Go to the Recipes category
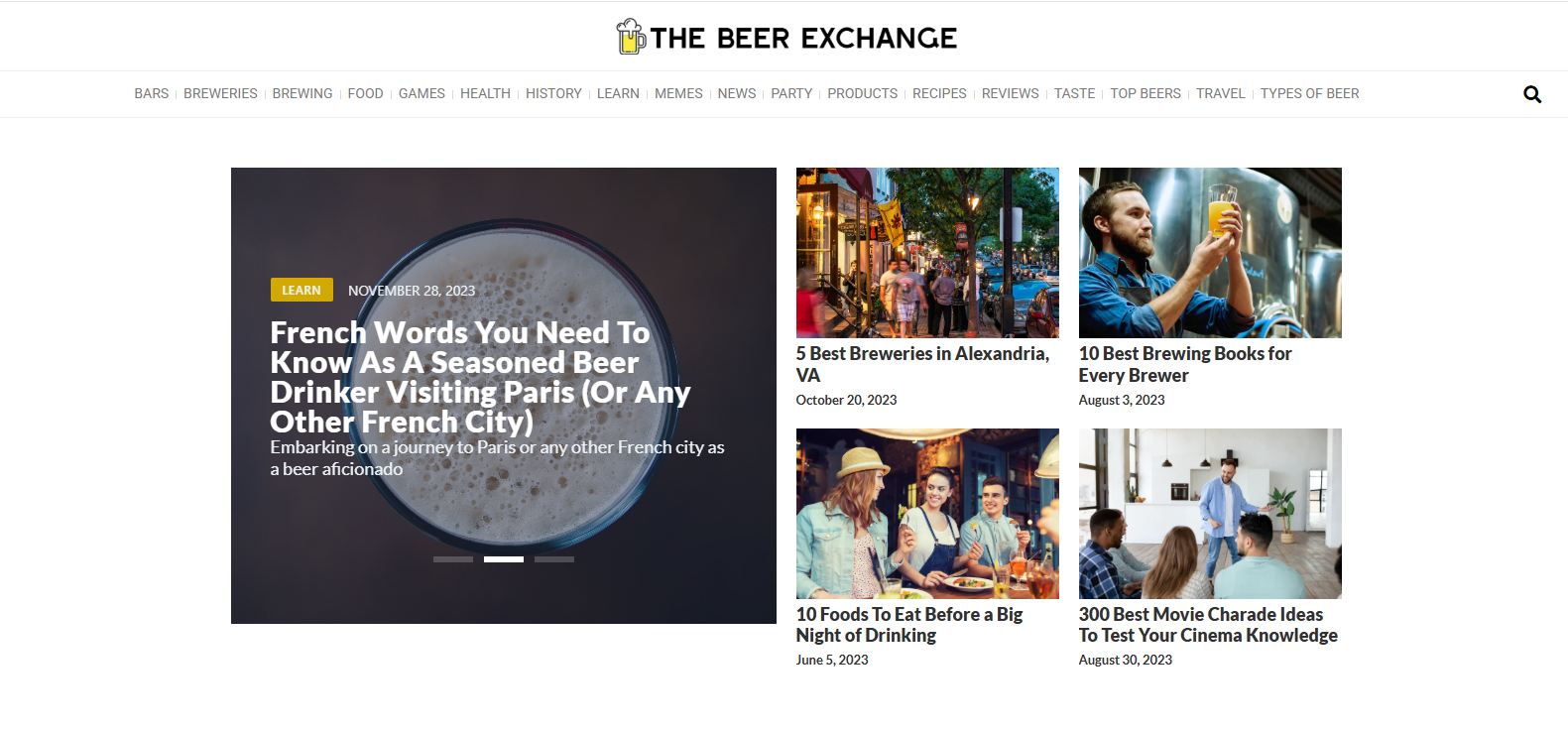 [938, 93]
